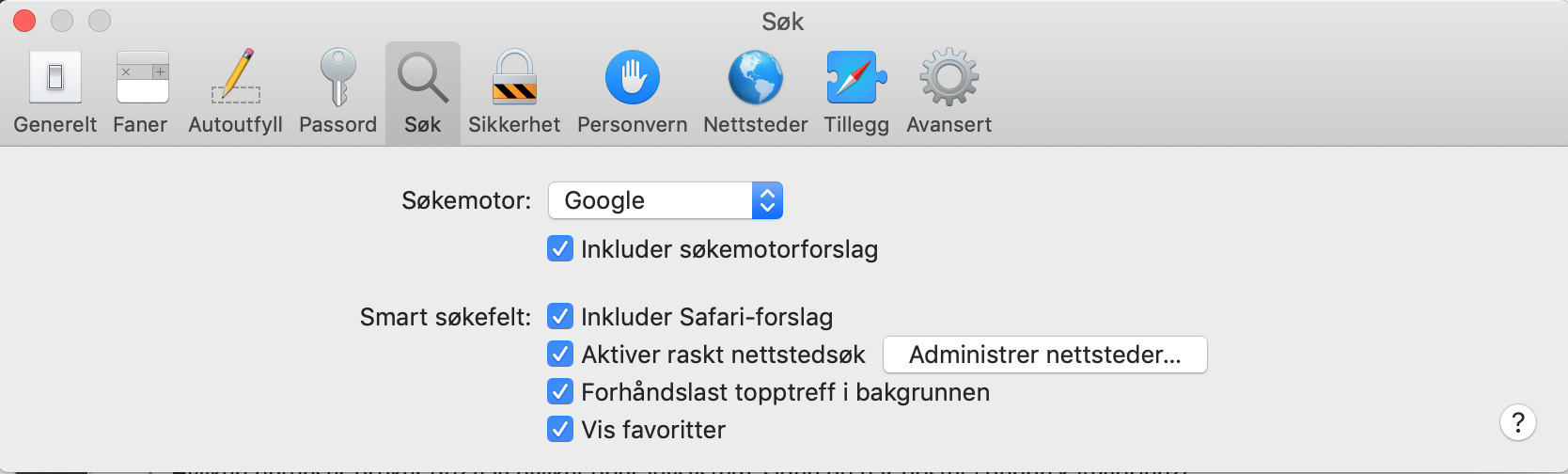Screen dimensions: 1568x474
Task: Select the Søk magnifier tab
Action: point(423,92)
